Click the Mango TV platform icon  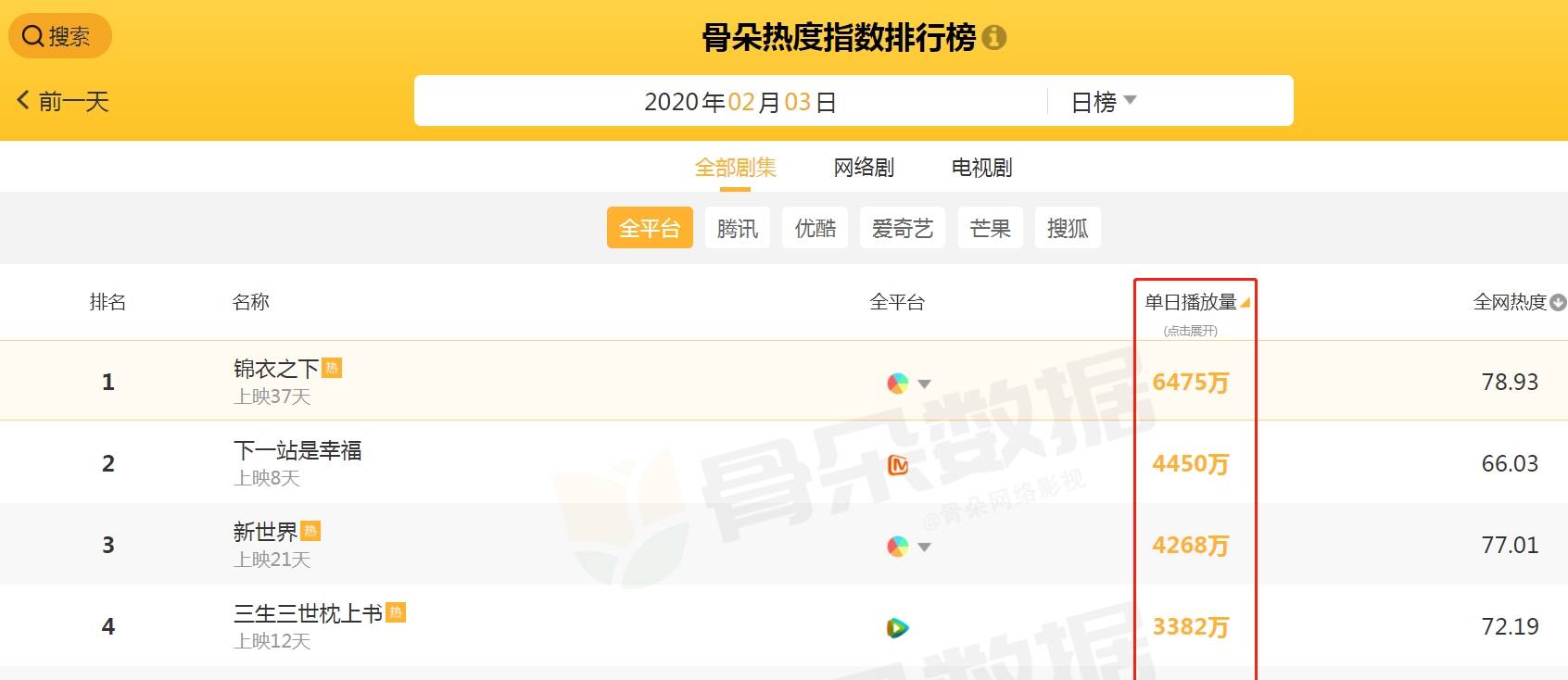897,465
